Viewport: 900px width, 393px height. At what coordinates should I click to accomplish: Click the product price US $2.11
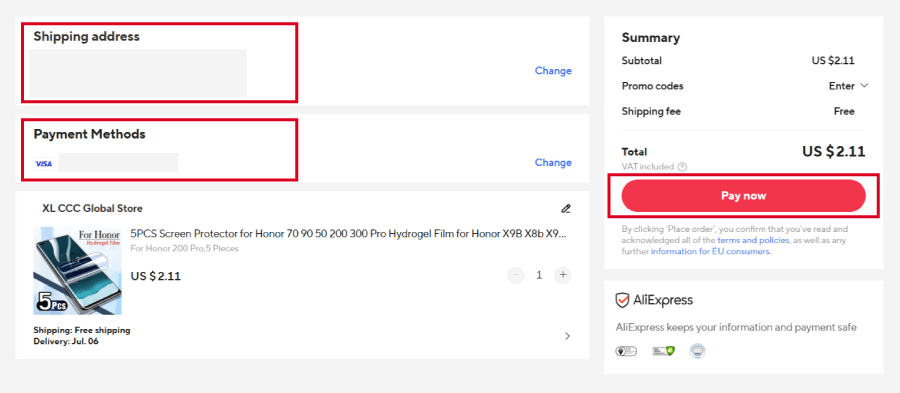pyautogui.click(x=156, y=276)
